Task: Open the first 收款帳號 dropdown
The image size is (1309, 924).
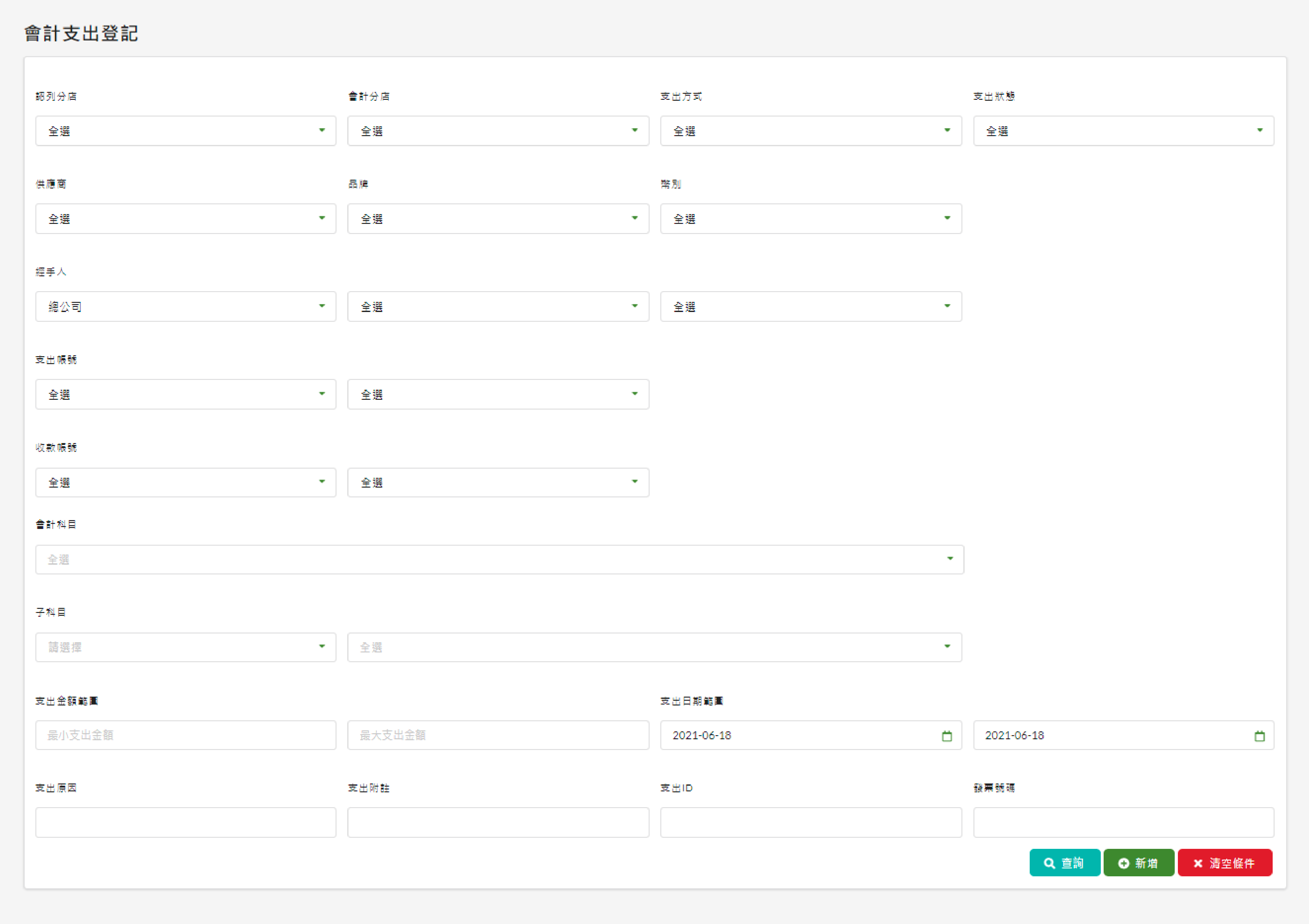Action: pos(186,483)
